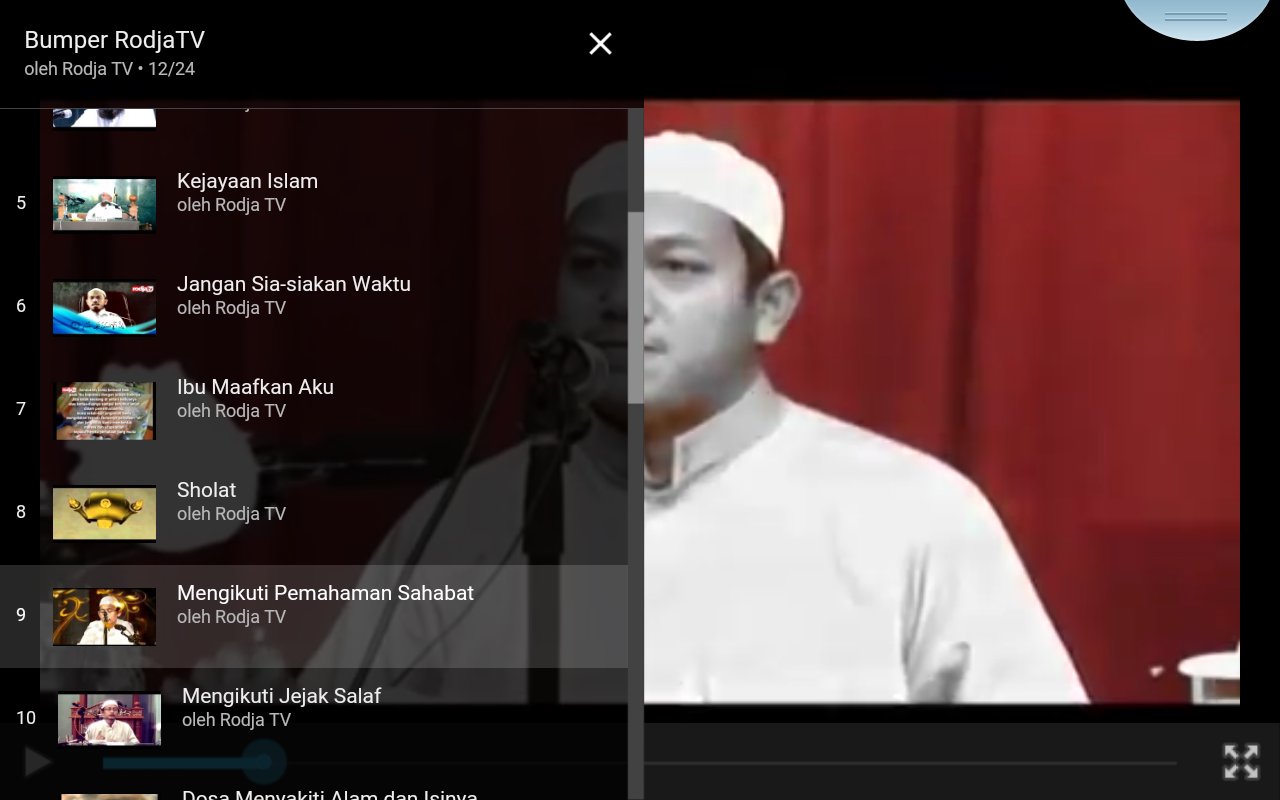The image size is (1280, 800).
Task: Click playlist item number 5
Action: click(21, 203)
